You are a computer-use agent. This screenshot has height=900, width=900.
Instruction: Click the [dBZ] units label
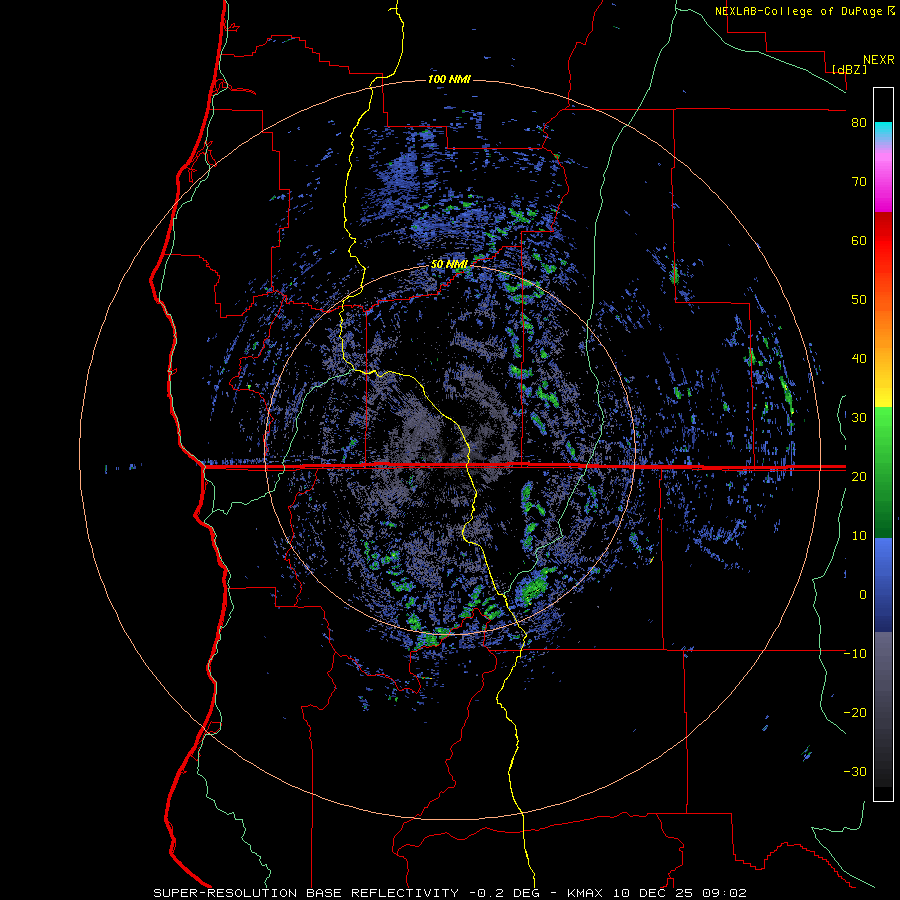click(849, 69)
